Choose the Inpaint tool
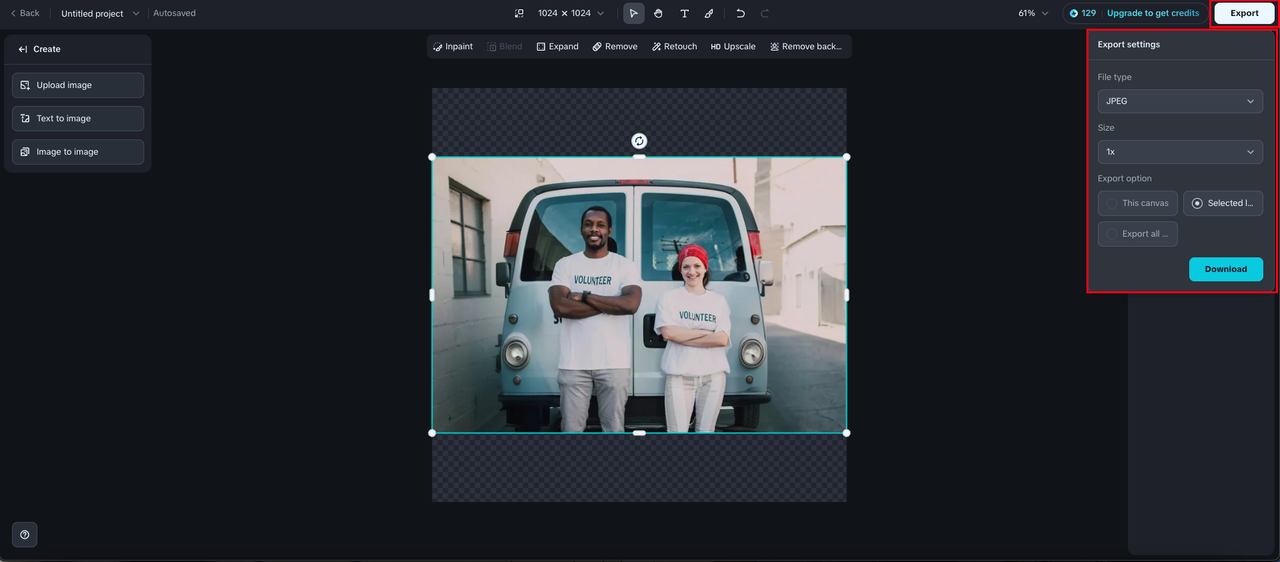 click(x=453, y=47)
